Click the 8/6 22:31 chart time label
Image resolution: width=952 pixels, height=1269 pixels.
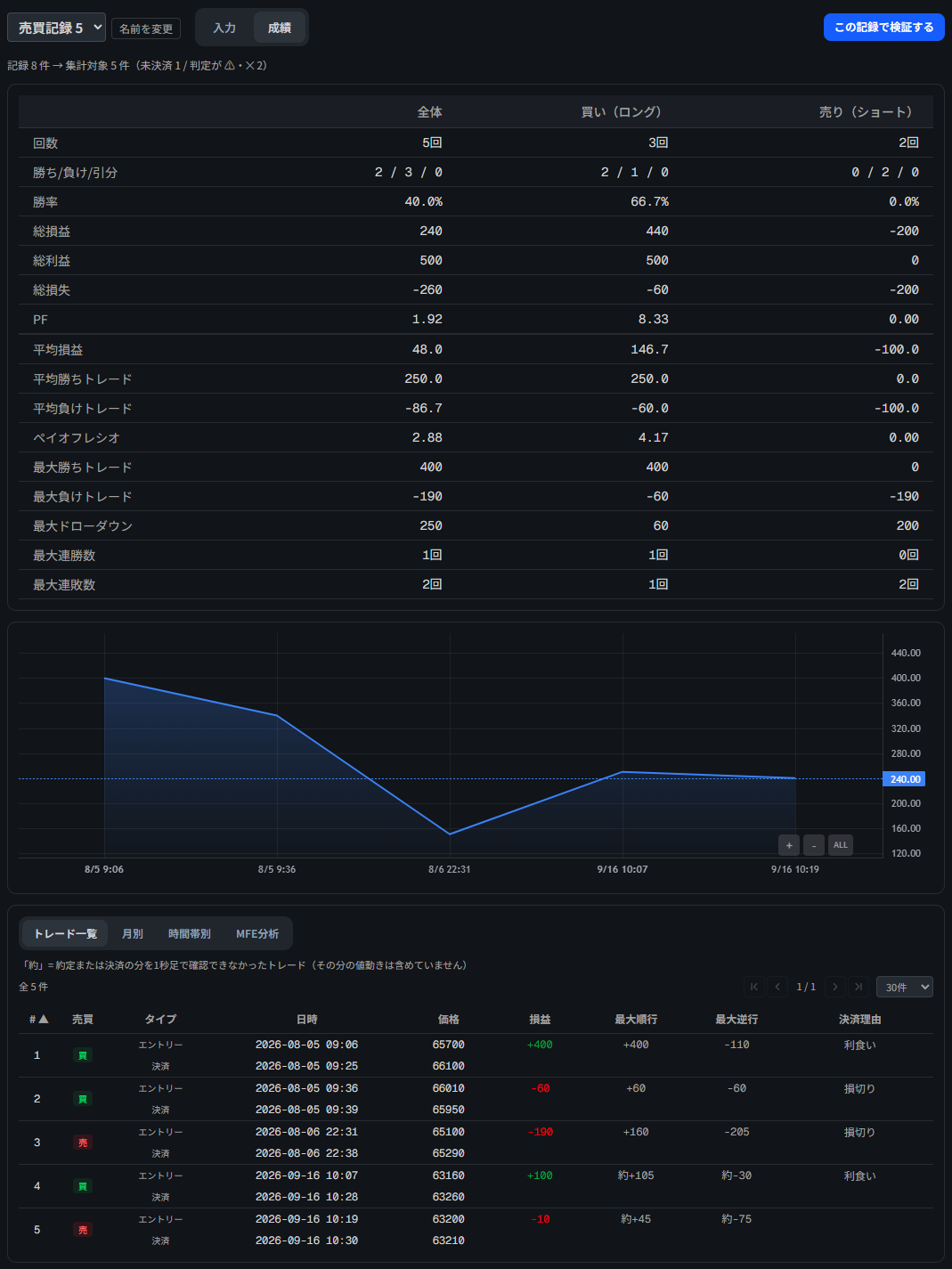(450, 869)
